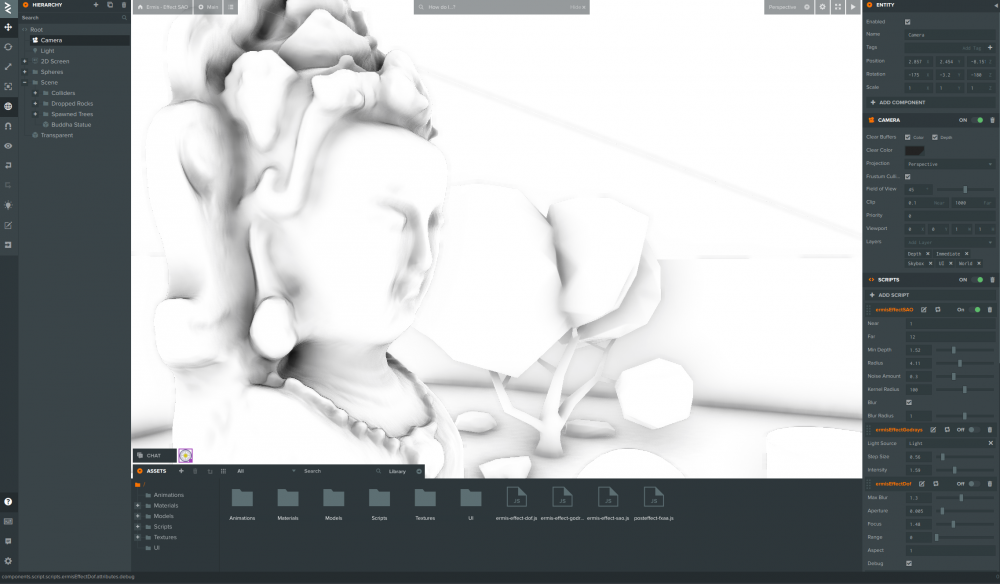Viewport: 1000px width, 584px height.
Task: Select the Scale gizmo tool
Action: [8, 66]
